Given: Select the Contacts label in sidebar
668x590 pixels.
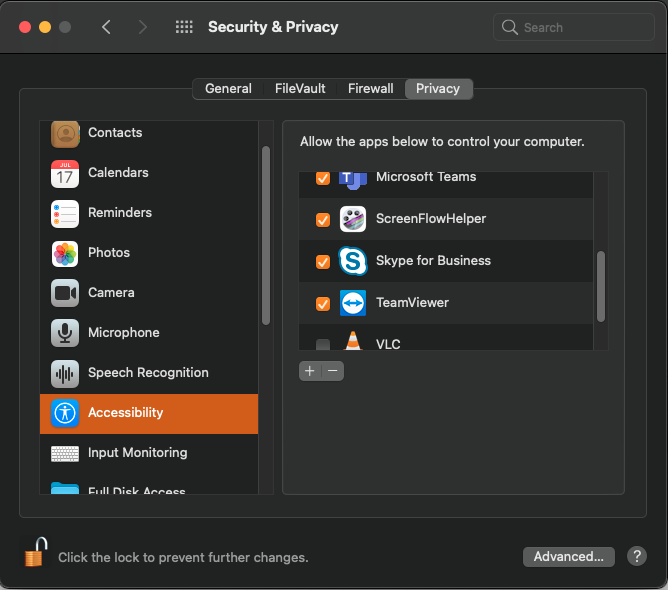Looking at the screenshot, I should (115, 133).
